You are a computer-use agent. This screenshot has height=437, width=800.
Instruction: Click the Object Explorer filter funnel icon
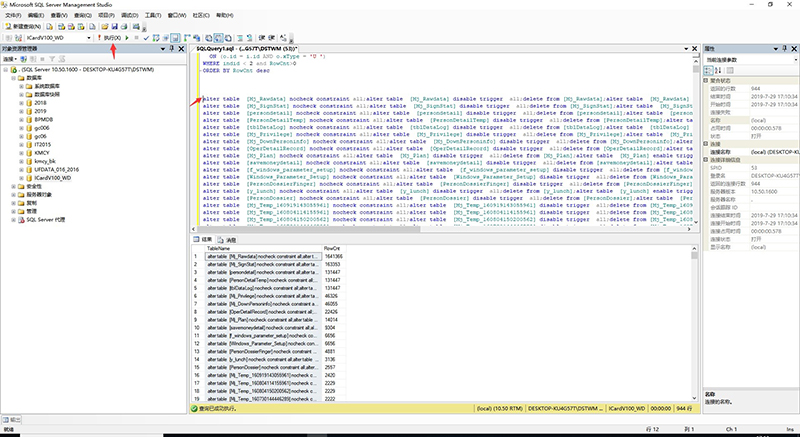[x=52, y=59]
